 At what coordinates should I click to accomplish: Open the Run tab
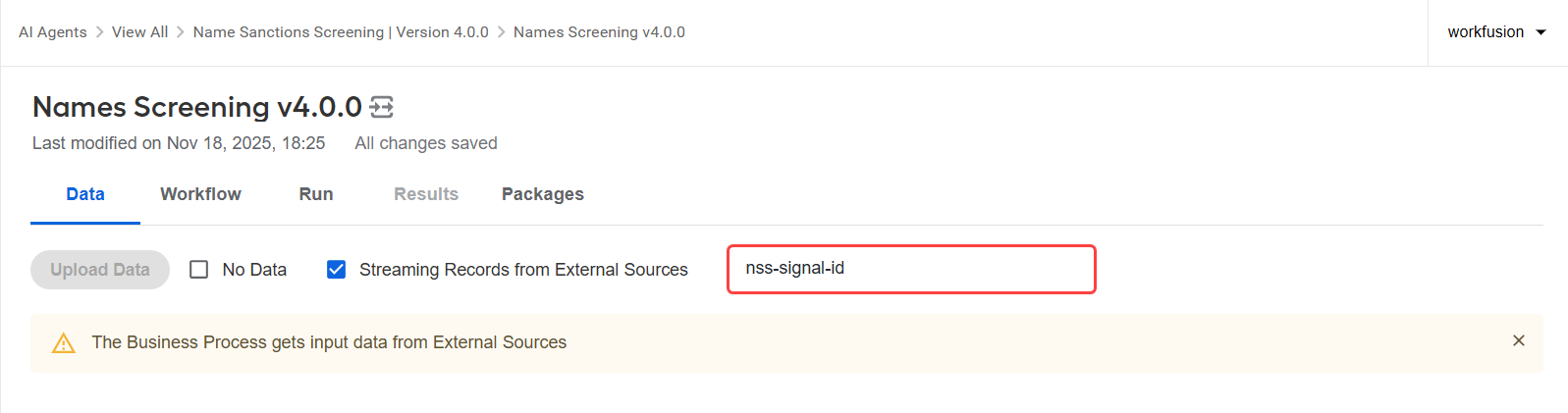click(316, 194)
